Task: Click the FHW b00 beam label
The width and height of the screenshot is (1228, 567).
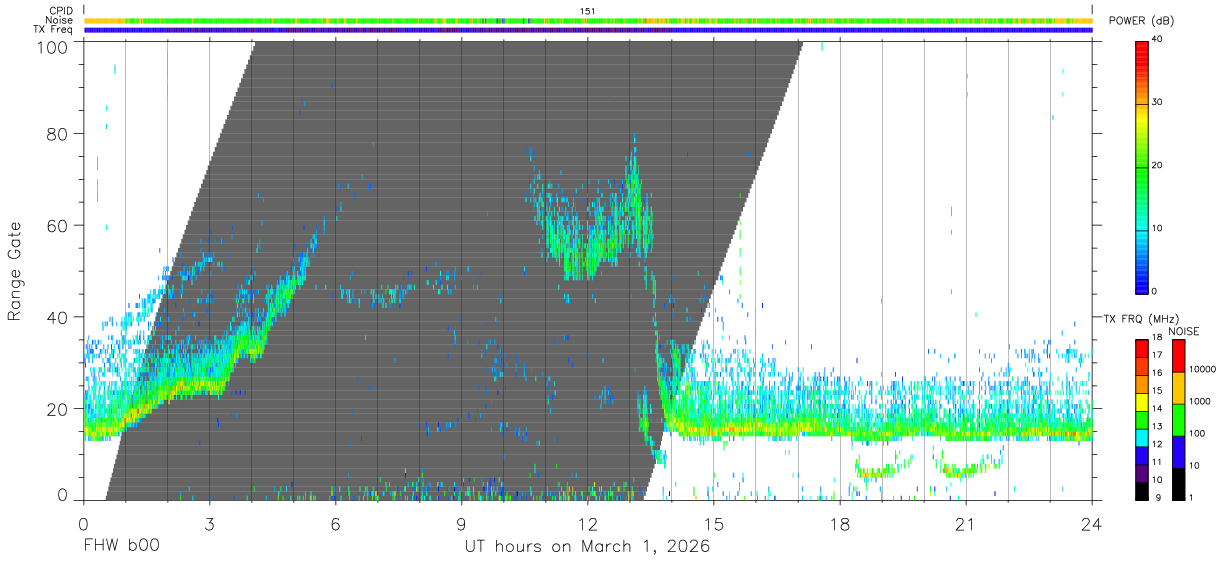Action: click(x=120, y=547)
